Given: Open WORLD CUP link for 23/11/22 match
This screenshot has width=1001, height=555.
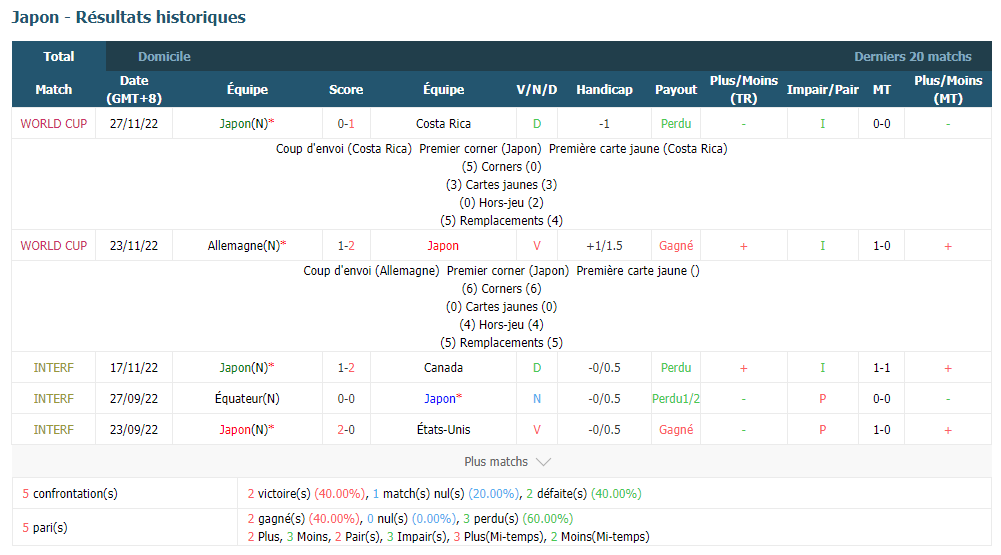Looking at the screenshot, I should (54, 245).
